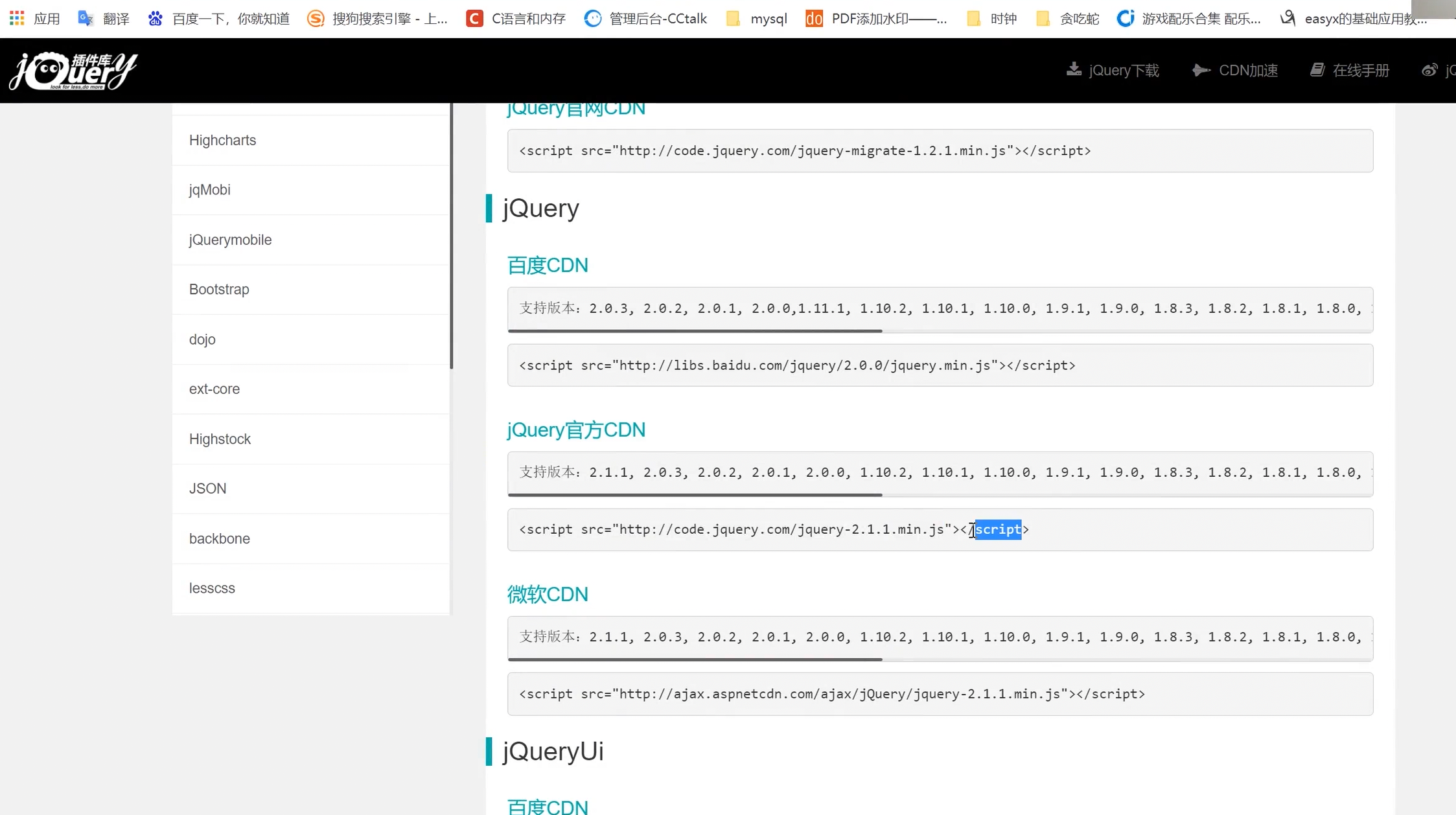1456x815 pixels.
Task: Click the Weibo icon in header
Action: click(x=1429, y=69)
